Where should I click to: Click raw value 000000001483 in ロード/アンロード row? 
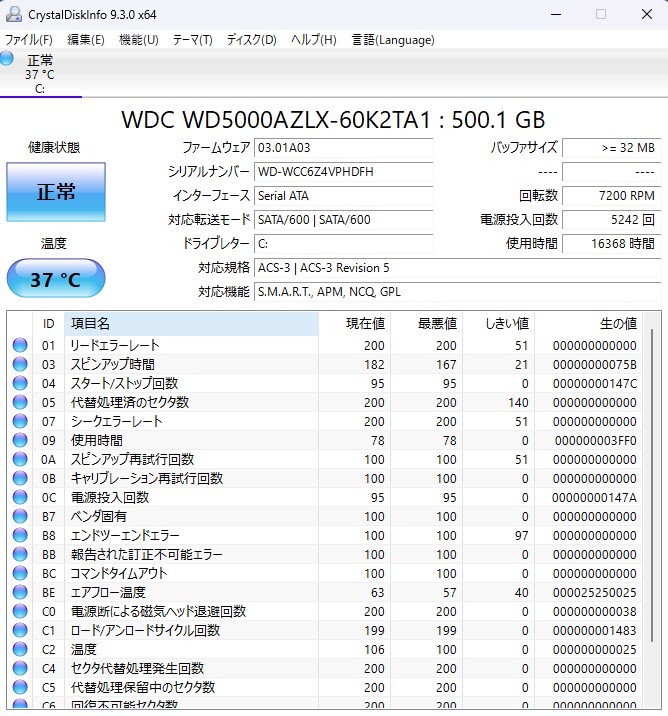(x=594, y=631)
